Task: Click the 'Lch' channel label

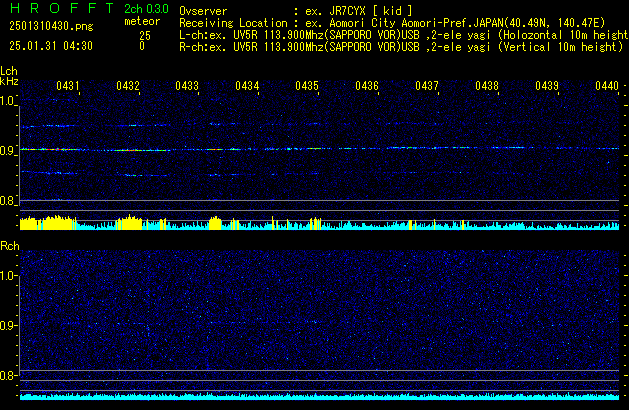Action: click(9, 71)
